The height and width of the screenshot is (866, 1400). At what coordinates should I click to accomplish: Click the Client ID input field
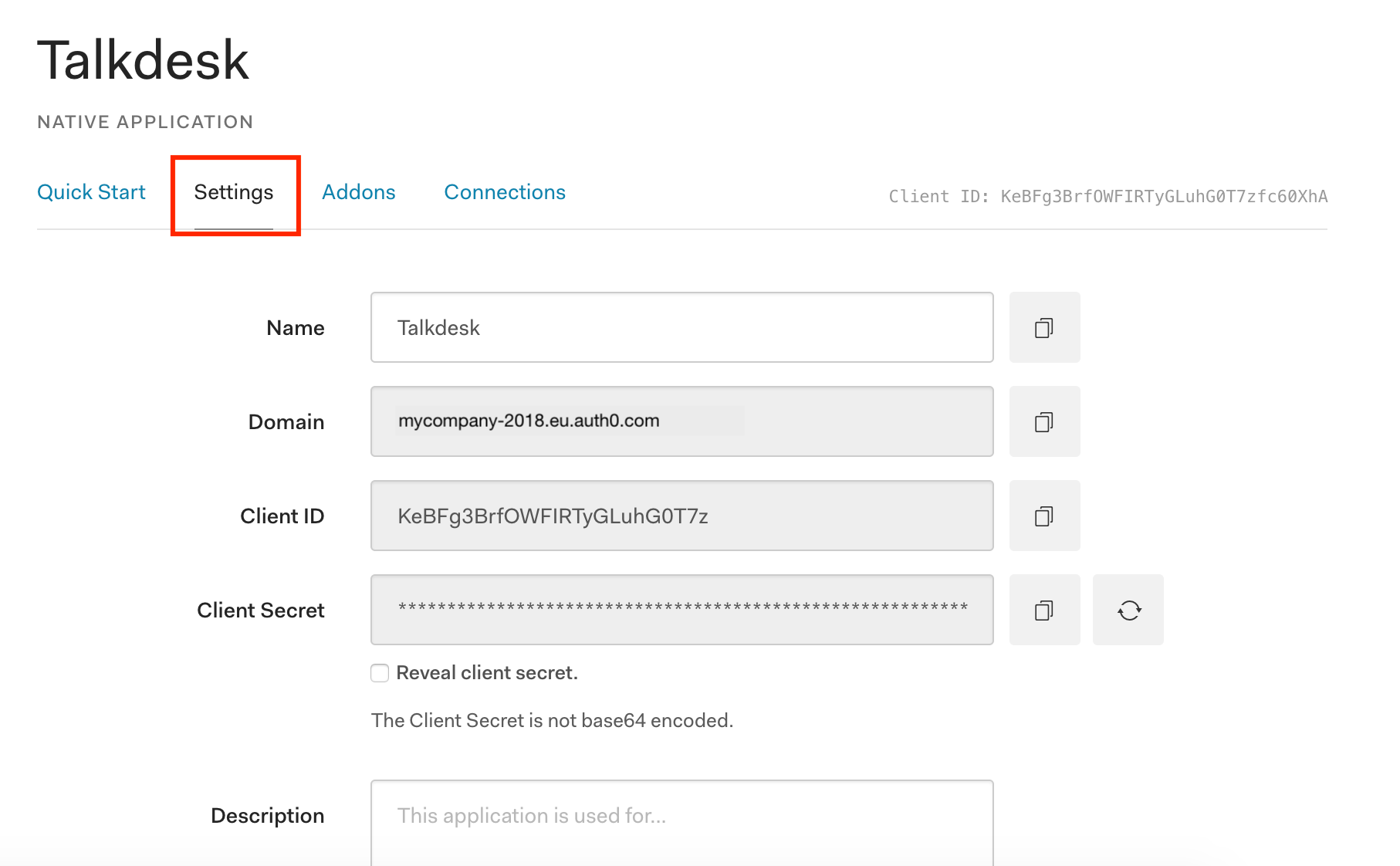click(682, 516)
